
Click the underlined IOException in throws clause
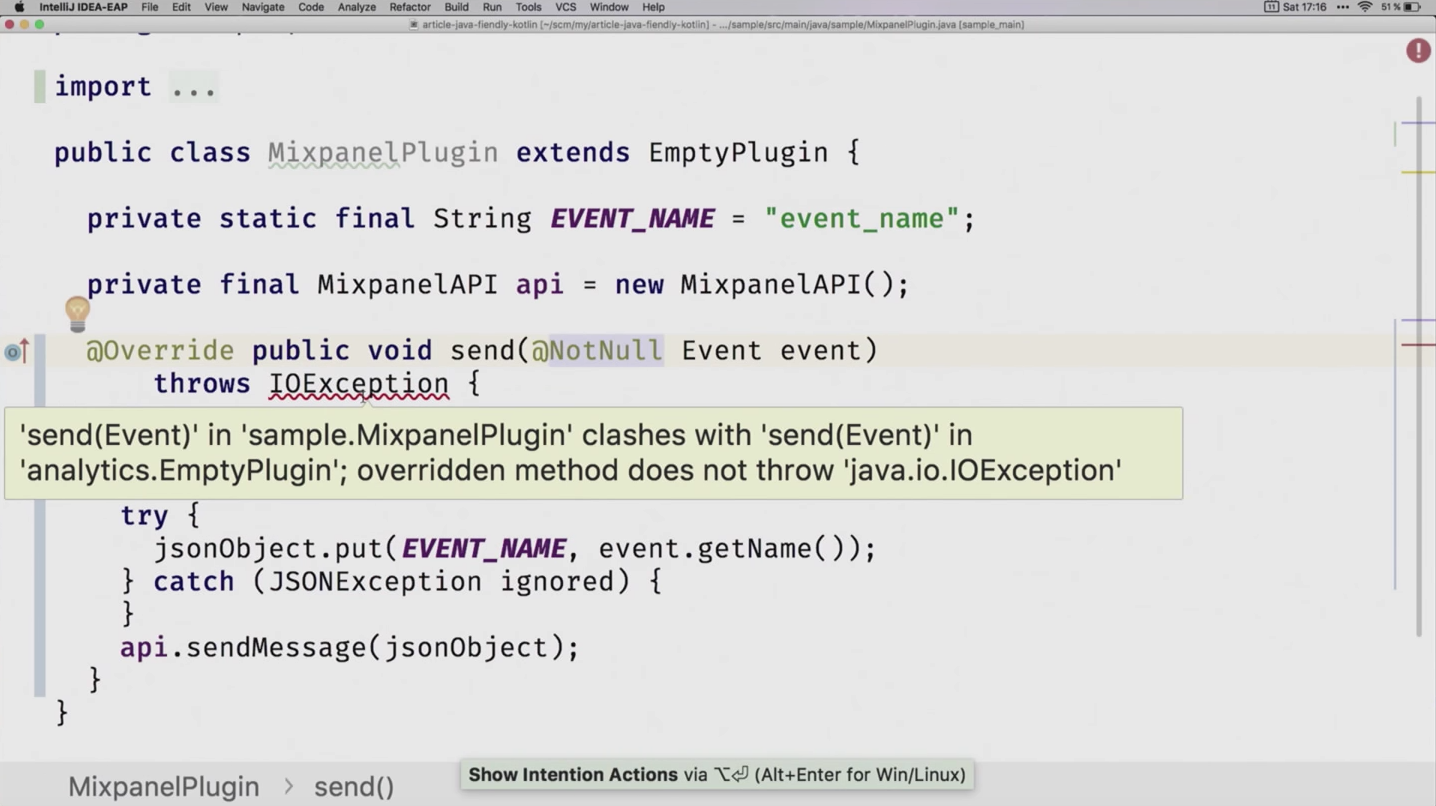359,384
